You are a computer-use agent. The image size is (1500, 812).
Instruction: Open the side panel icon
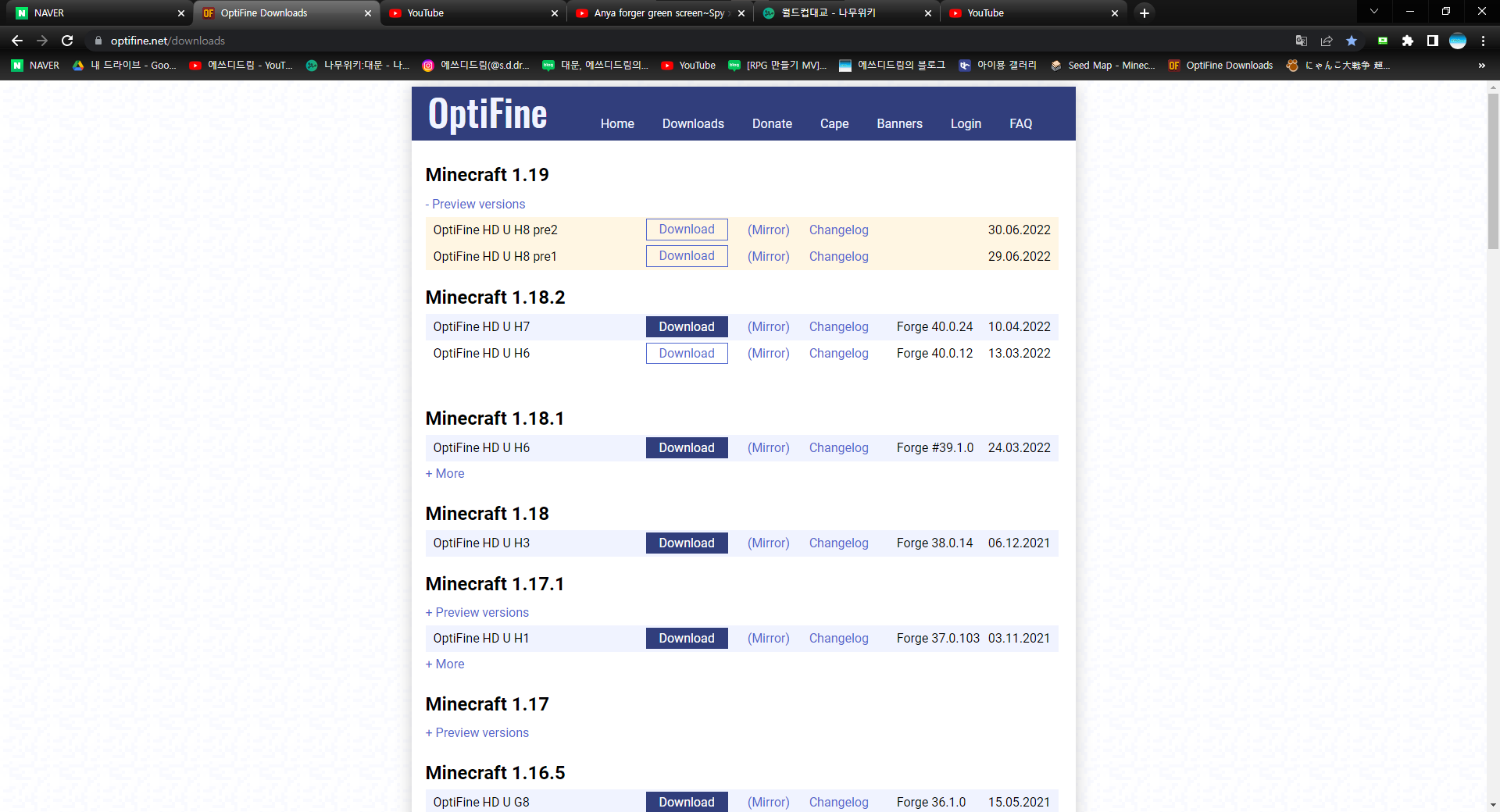[x=1433, y=41]
